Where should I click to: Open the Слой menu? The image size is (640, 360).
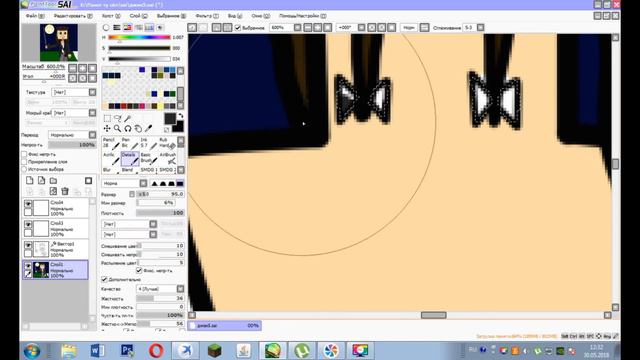138,16
